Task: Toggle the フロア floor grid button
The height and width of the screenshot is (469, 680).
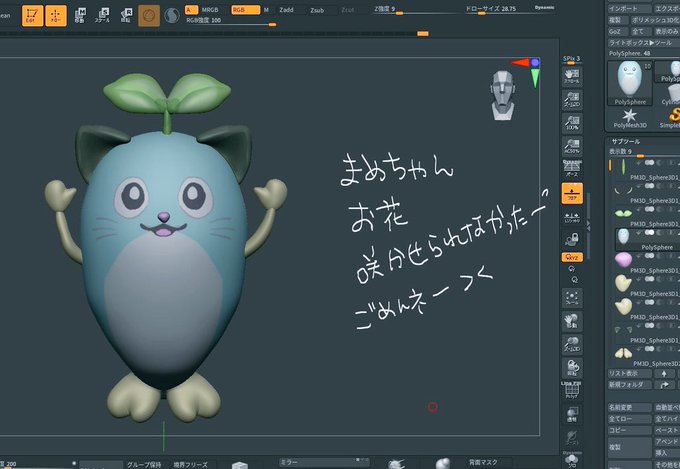Action: click(572, 193)
